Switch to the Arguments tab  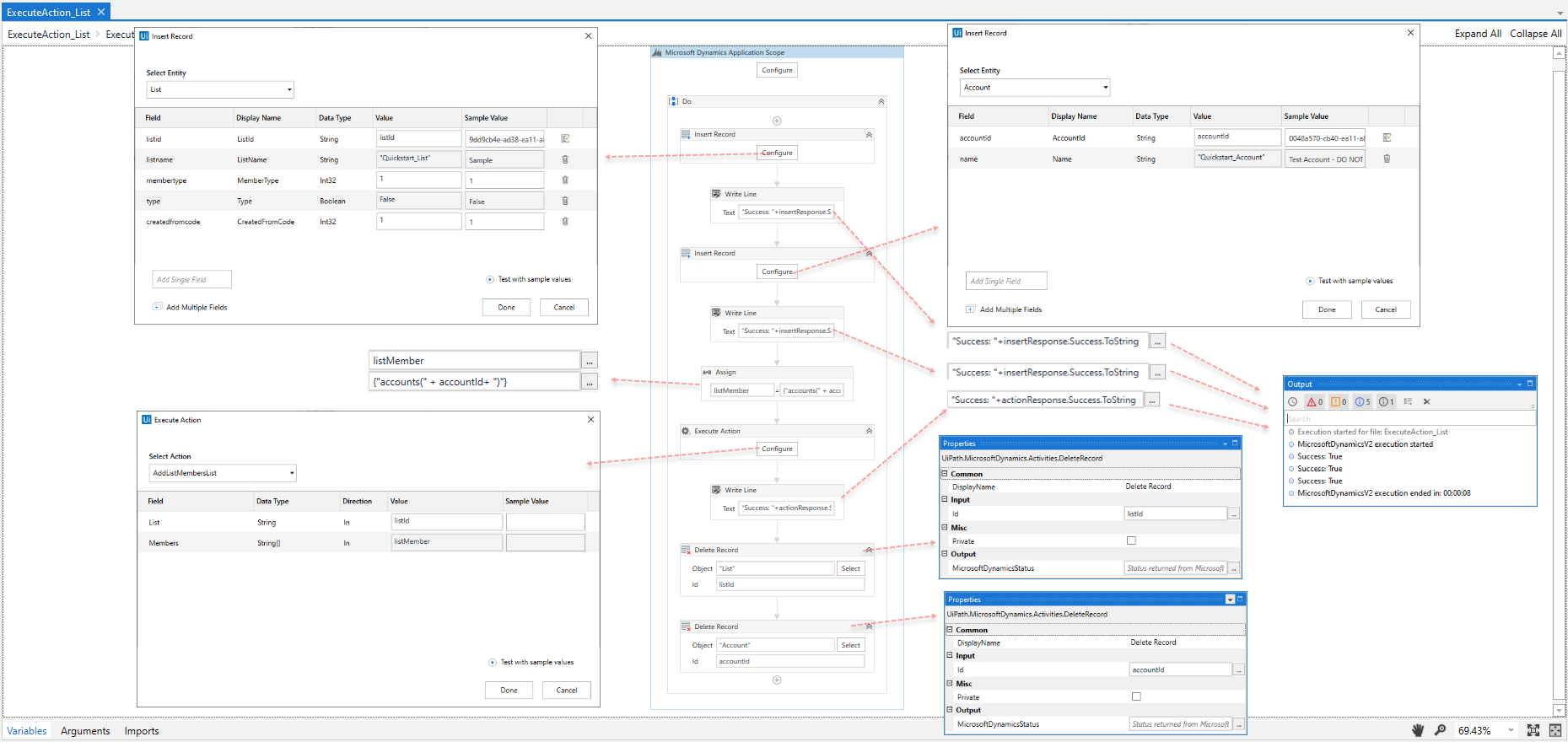tap(85, 731)
